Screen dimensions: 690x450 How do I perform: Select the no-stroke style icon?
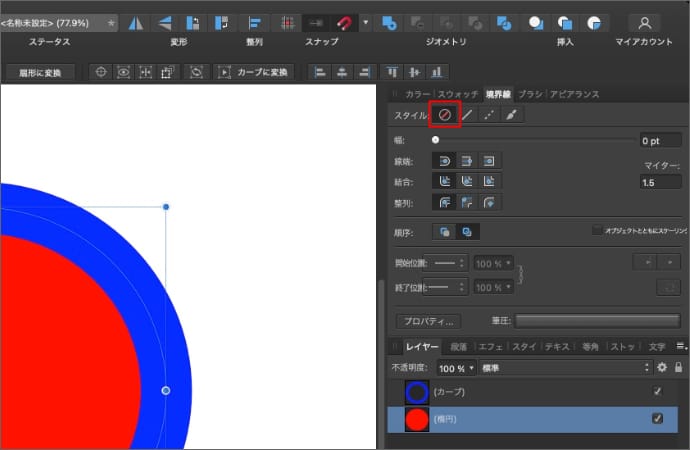point(443,115)
